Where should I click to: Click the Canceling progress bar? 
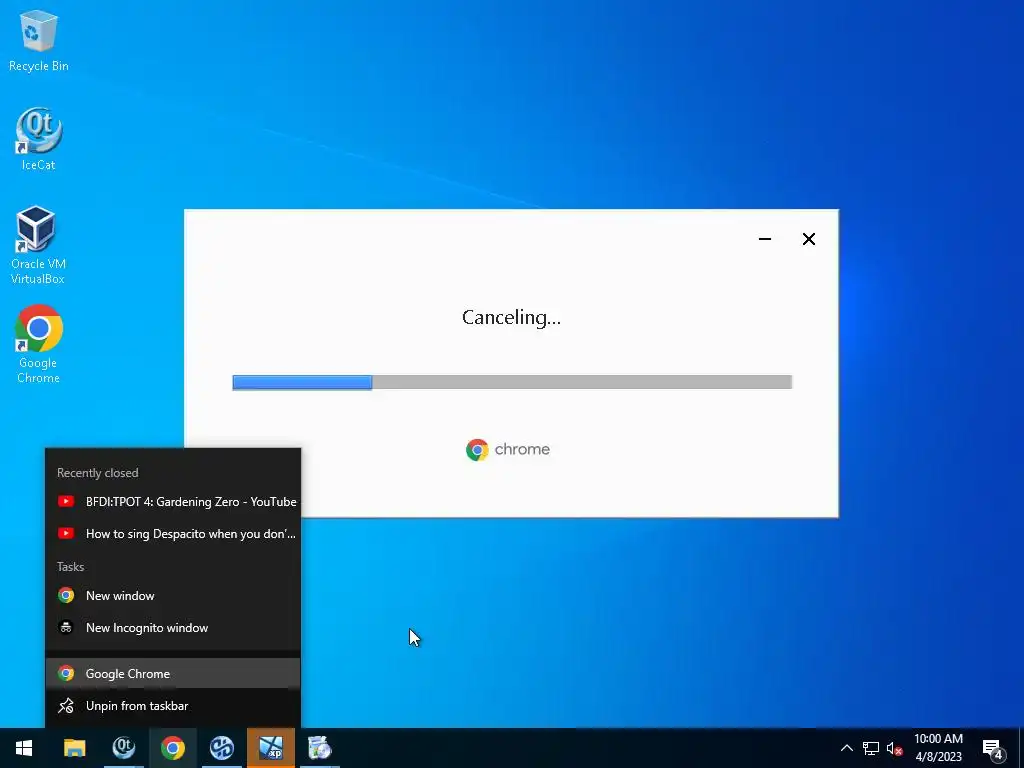pos(512,382)
